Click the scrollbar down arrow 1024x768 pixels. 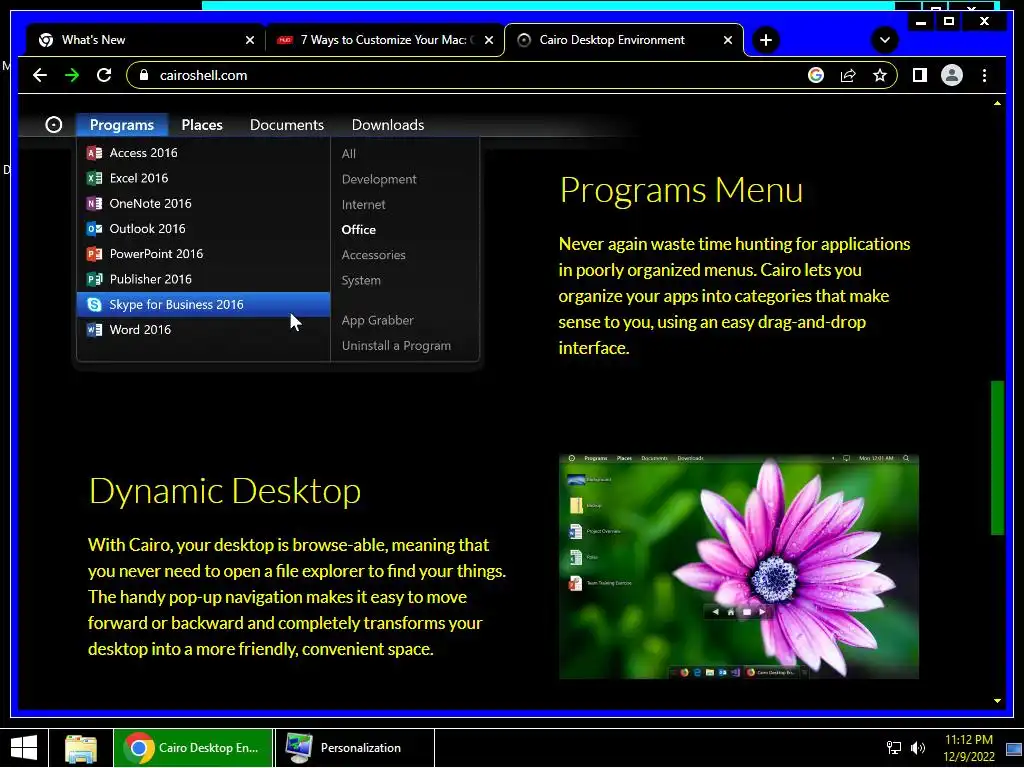pyautogui.click(x=997, y=701)
